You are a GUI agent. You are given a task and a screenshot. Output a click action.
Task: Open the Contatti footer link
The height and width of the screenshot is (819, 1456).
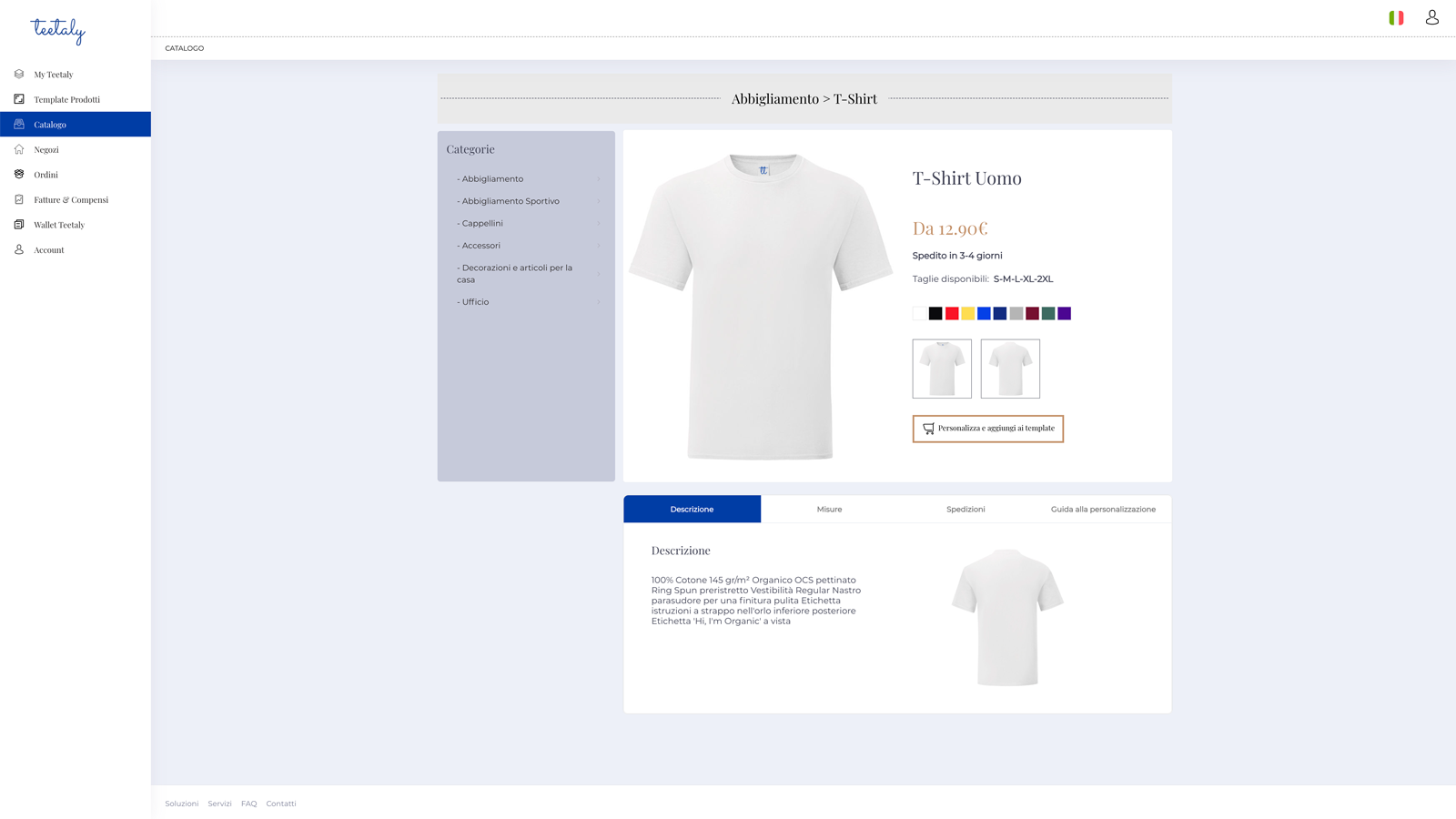click(x=281, y=804)
